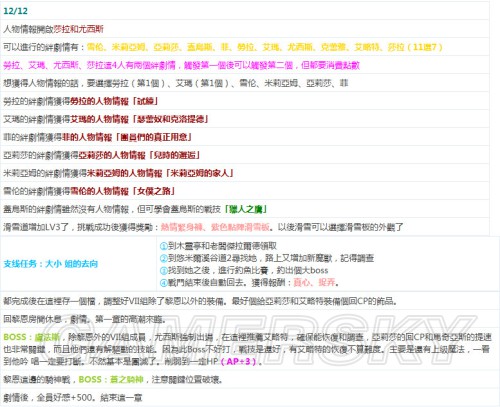Click the blue side quest title 大小姐的去向
Image resolution: width=500 pixels, height=407 pixels.
(x=51, y=264)
